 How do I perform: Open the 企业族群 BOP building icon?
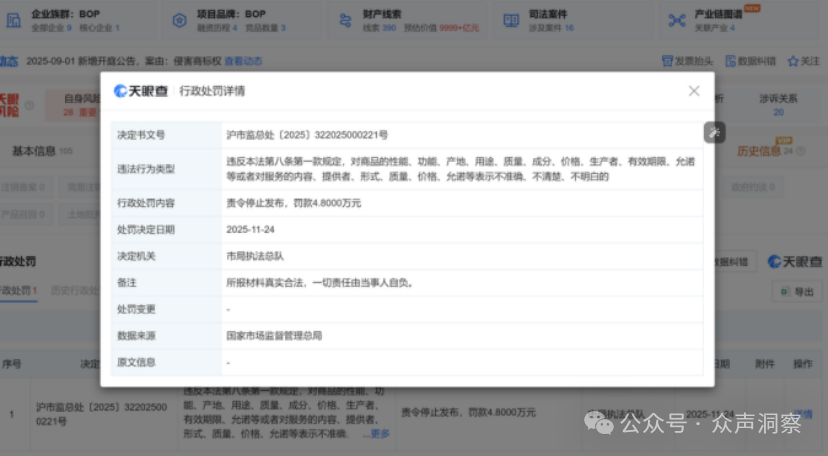pyautogui.click(x=14, y=21)
